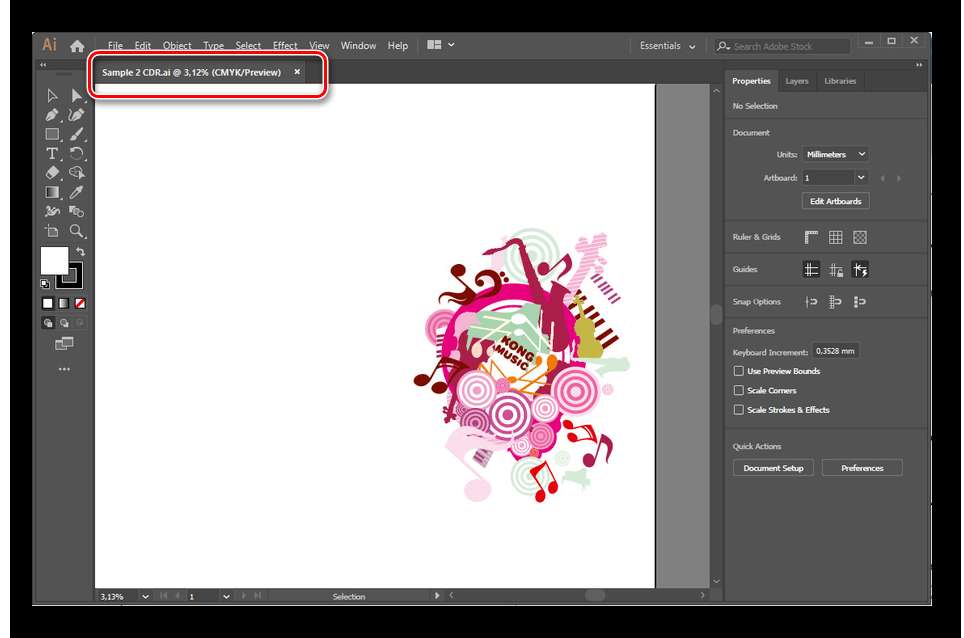
Task: Choose the Eyedropper tool
Action: [x=76, y=192]
